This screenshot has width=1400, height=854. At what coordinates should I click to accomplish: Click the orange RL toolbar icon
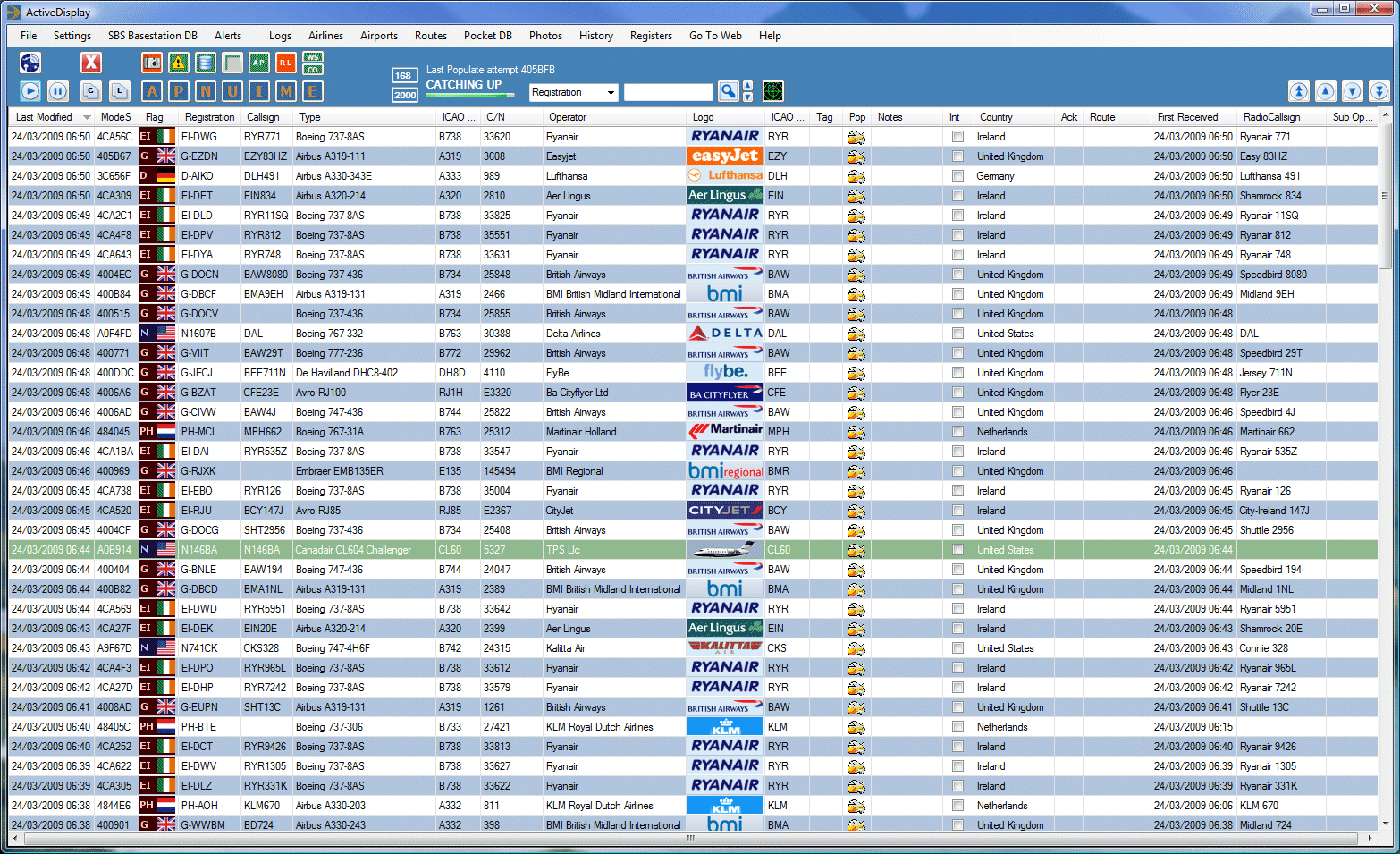285,63
